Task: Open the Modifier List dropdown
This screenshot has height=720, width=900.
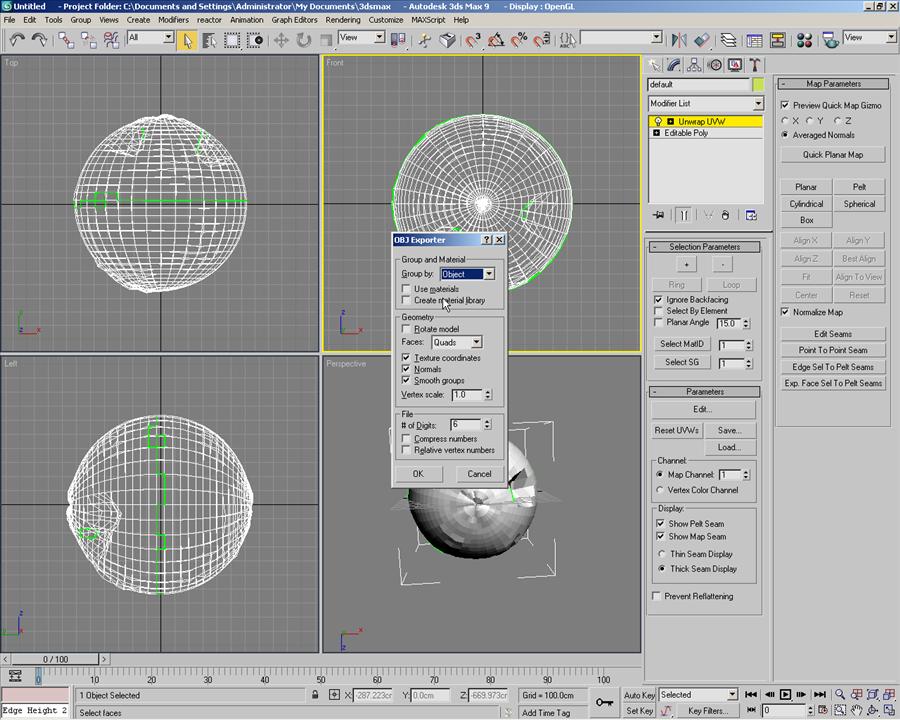Action: point(758,103)
